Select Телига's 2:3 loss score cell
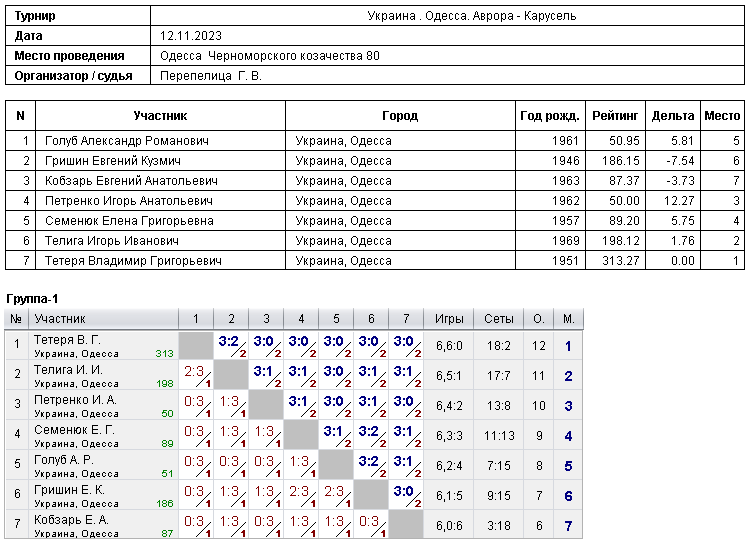This screenshot has width=750, height=544. [196, 376]
